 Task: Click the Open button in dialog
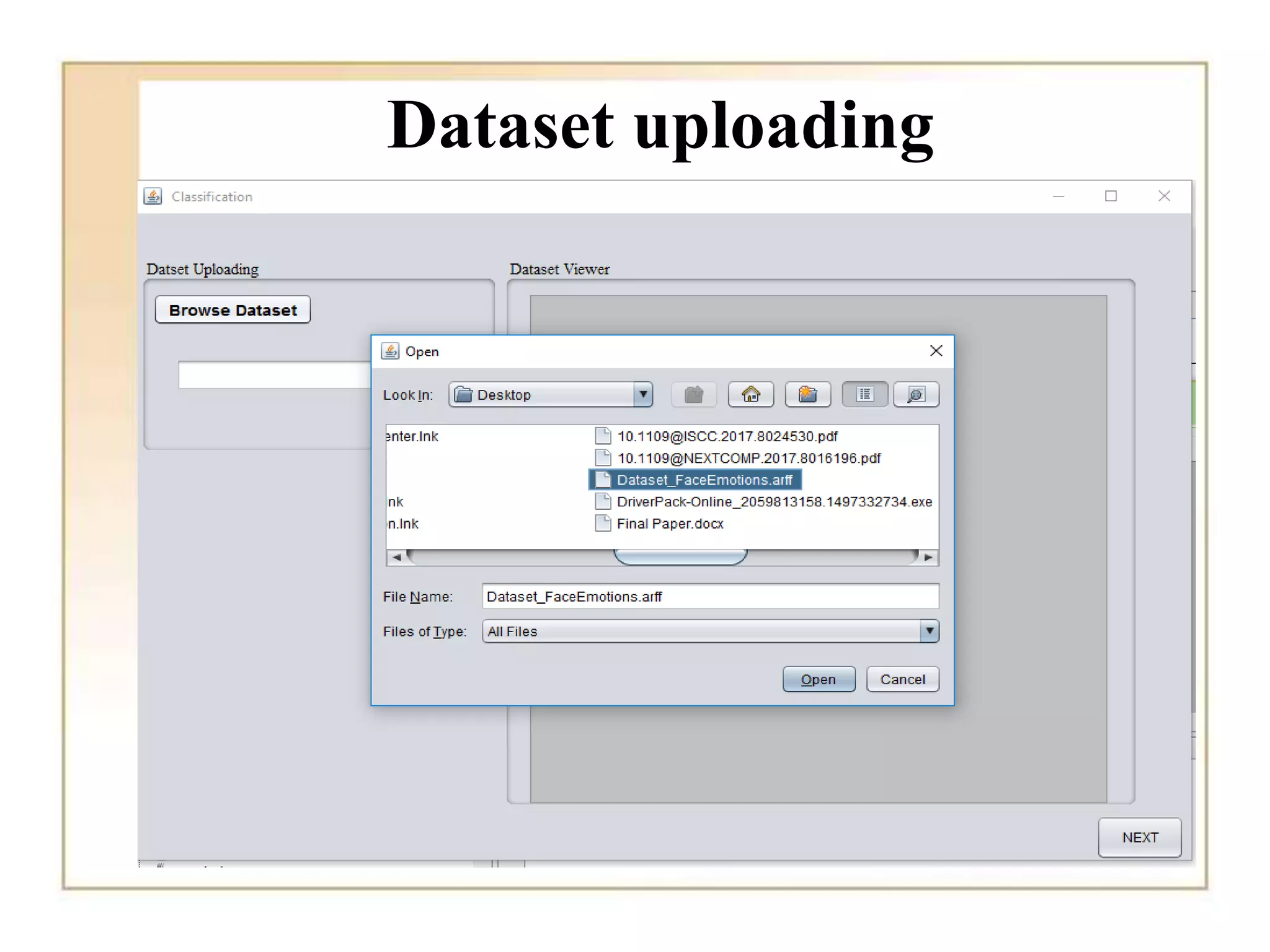click(x=819, y=679)
